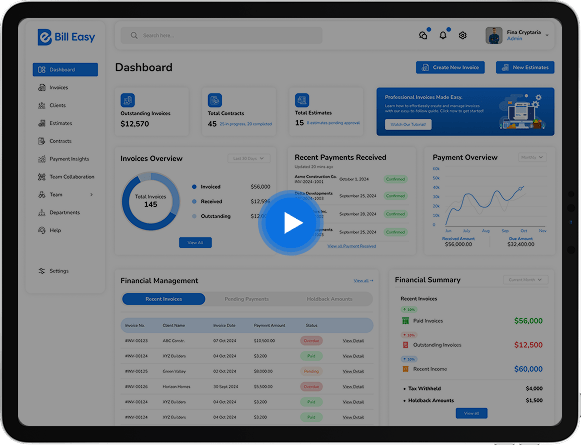The width and height of the screenshot is (582, 445).
Task: Click View all Payment Received link
Action: pyautogui.click(x=352, y=246)
